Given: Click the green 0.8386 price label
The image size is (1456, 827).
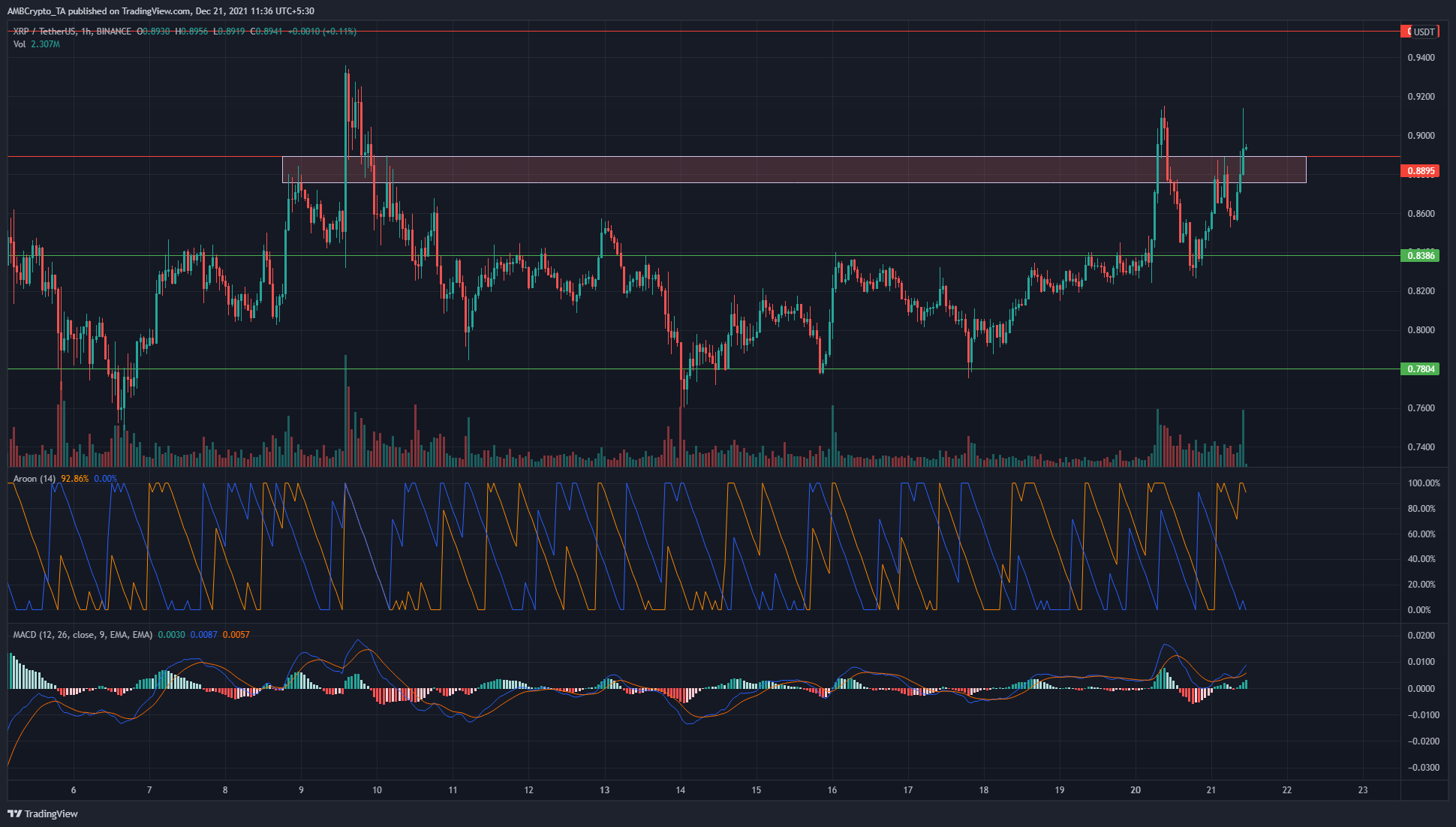Looking at the screenshot, I should coord(1421,256).
